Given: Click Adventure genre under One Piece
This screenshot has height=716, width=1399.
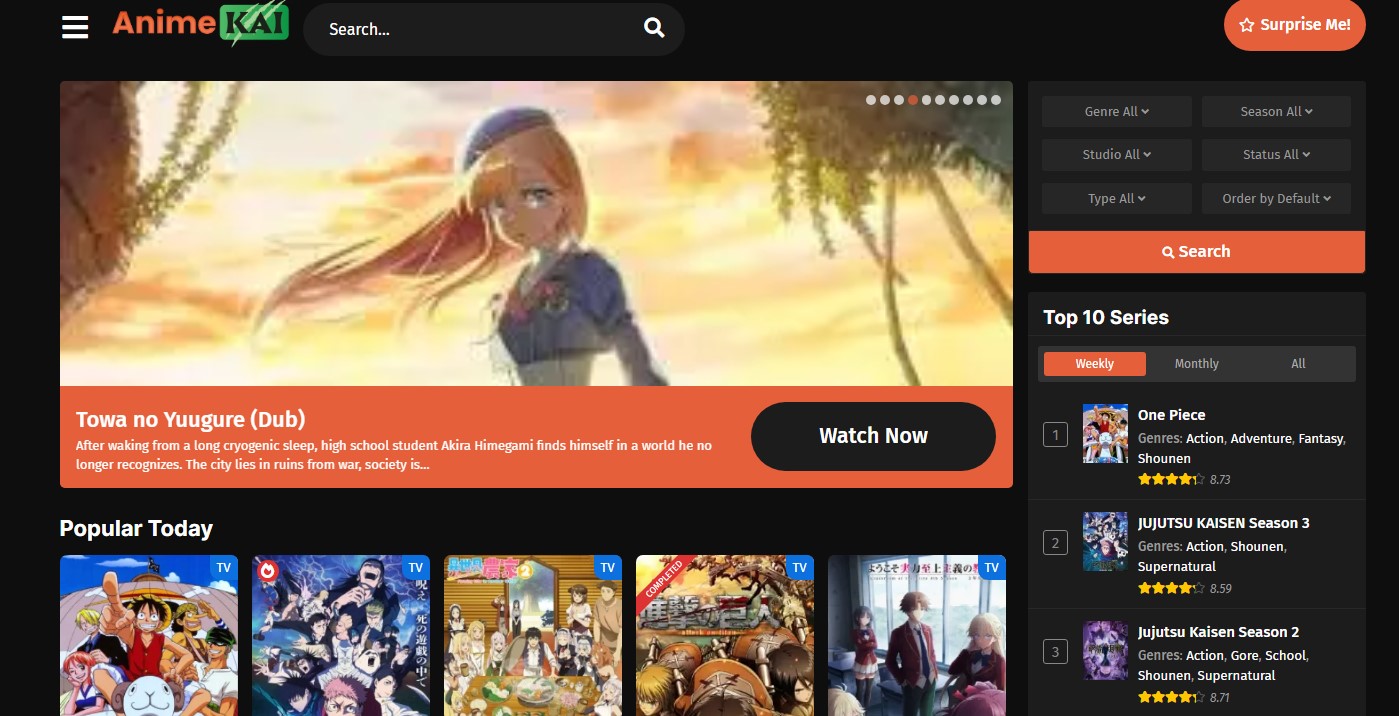Looking at the screenshot, I should click(x=1260, y=438).
